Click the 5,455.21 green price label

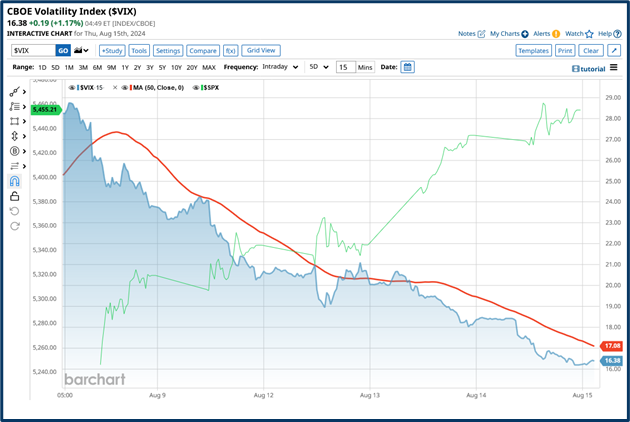click(x=46, y=110)
